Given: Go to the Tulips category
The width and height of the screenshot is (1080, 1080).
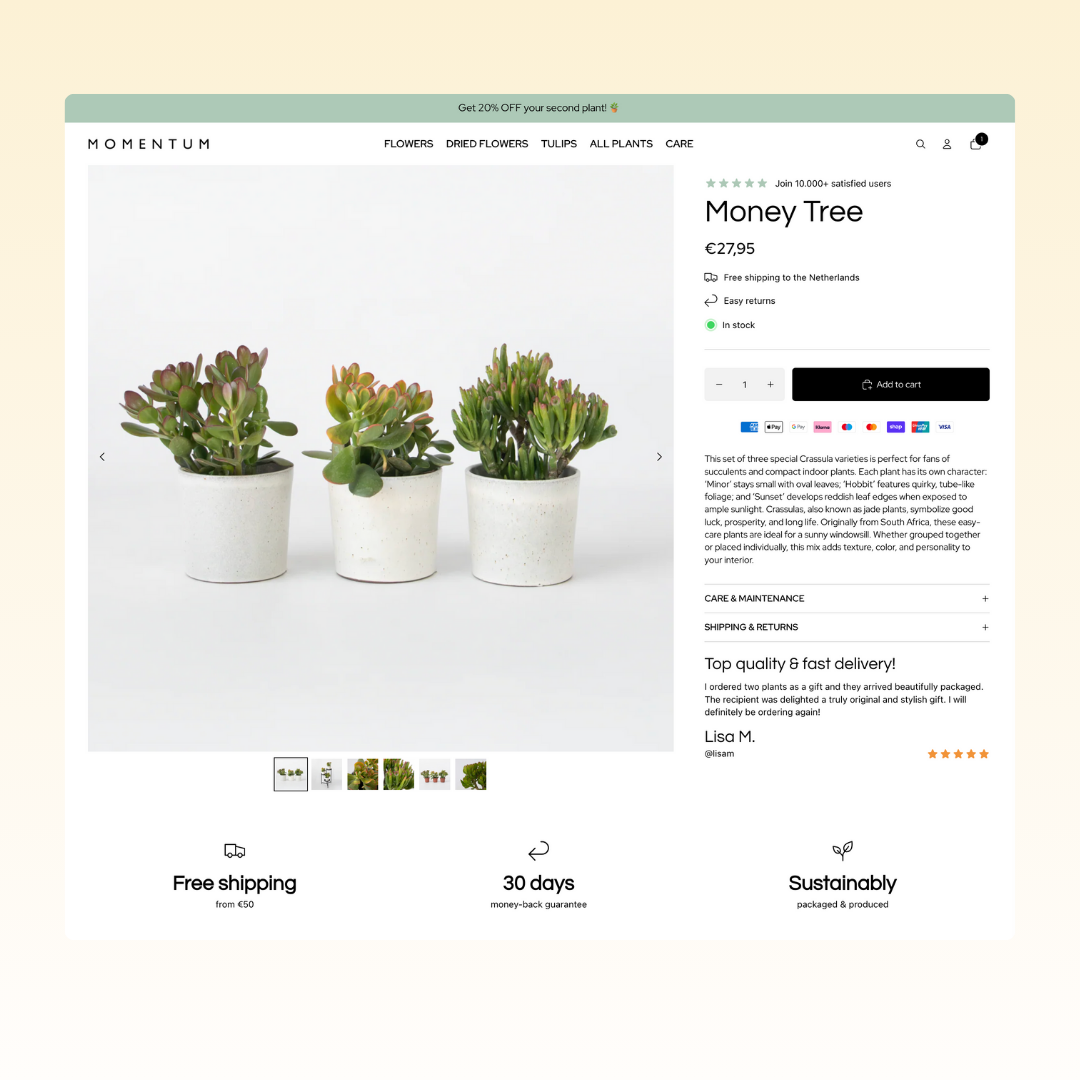Looking at the screenshot, I should coord(559,144).
